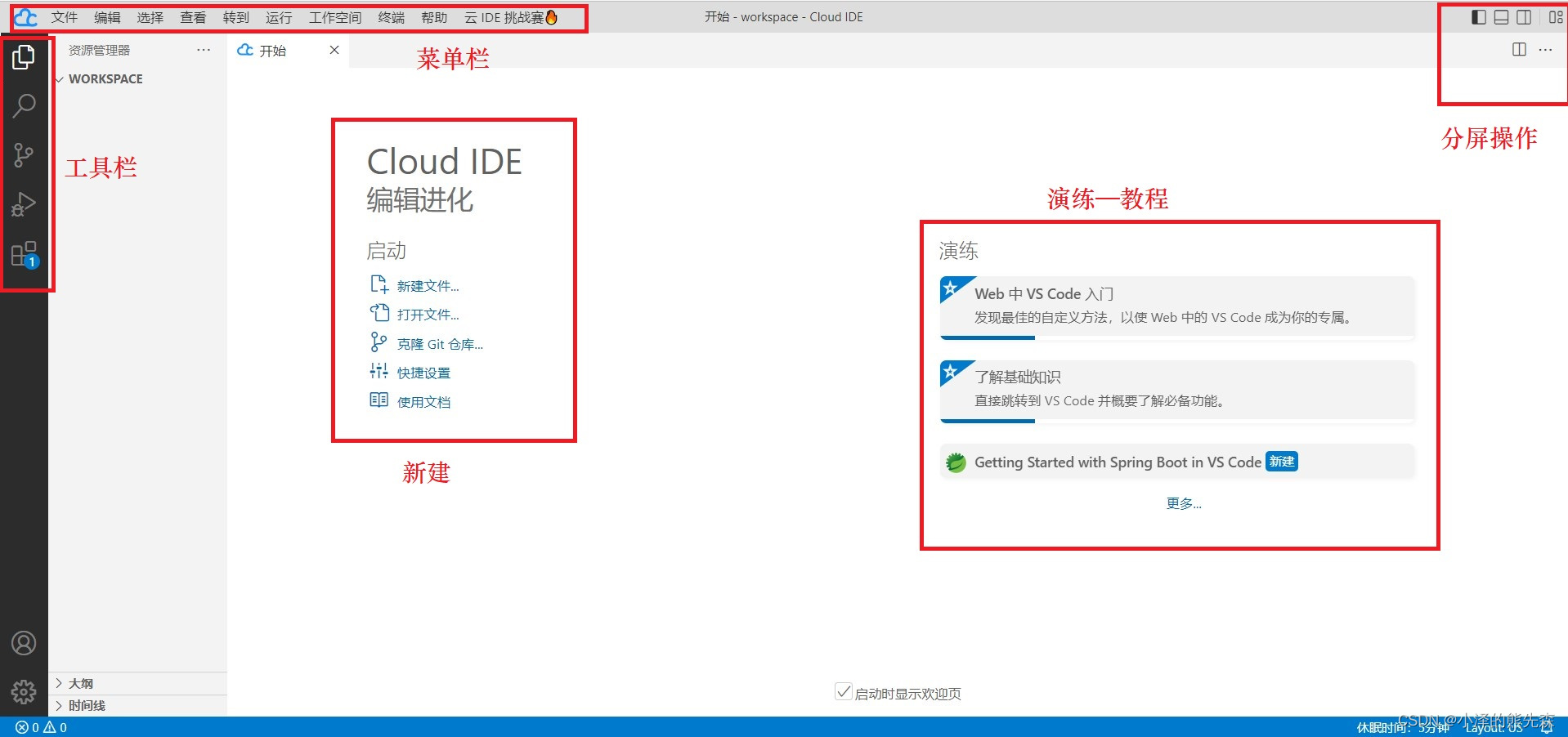The height and width of the screenshot is (737, 1568).
Task: Open notifications bell in status bar
Action: [1547, 727]
